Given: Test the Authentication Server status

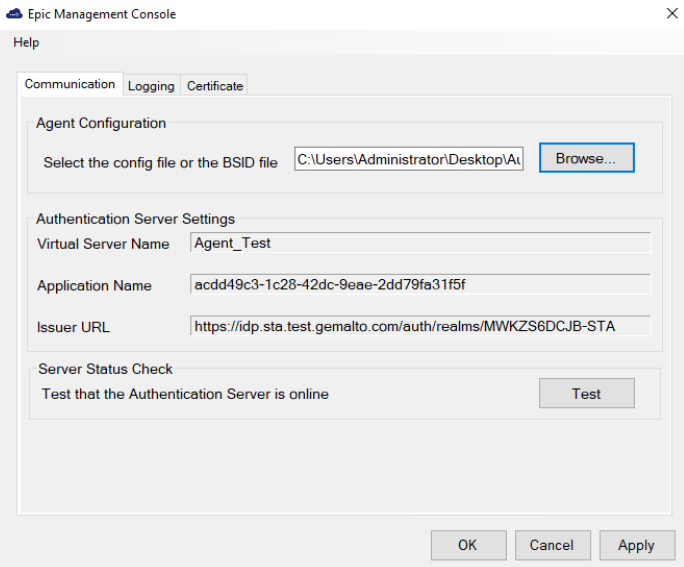Looking at the screenshot, I should tap(587, 393).
